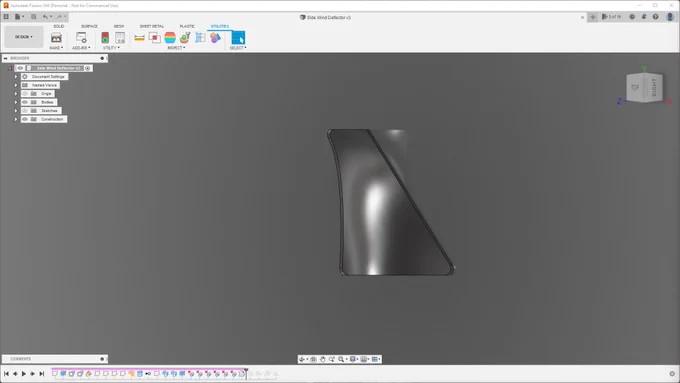
Task: Go to timeline start
Action: click(6, 373)
